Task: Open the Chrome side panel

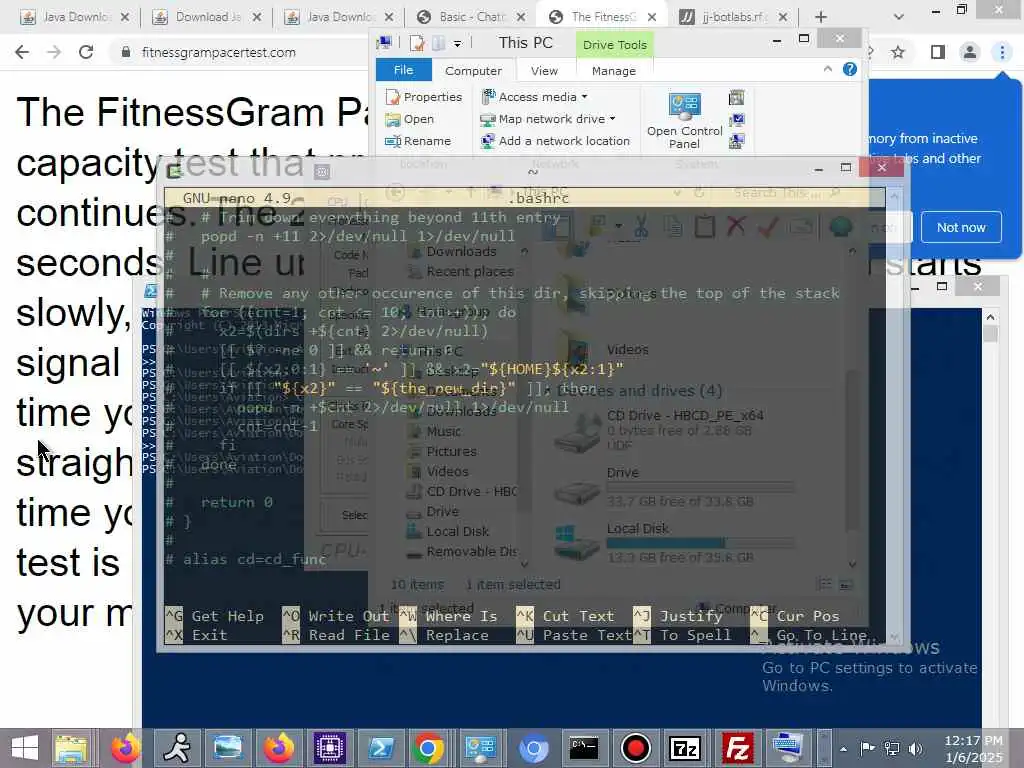Action: click(x=937, y=52)
